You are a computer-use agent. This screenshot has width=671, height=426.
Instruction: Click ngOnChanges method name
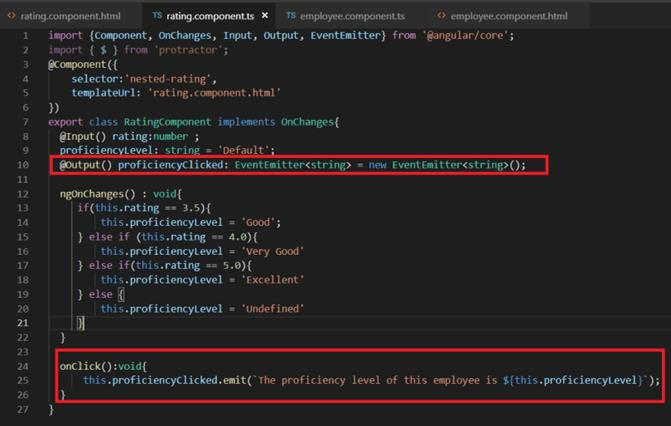(x=92, y=194)
